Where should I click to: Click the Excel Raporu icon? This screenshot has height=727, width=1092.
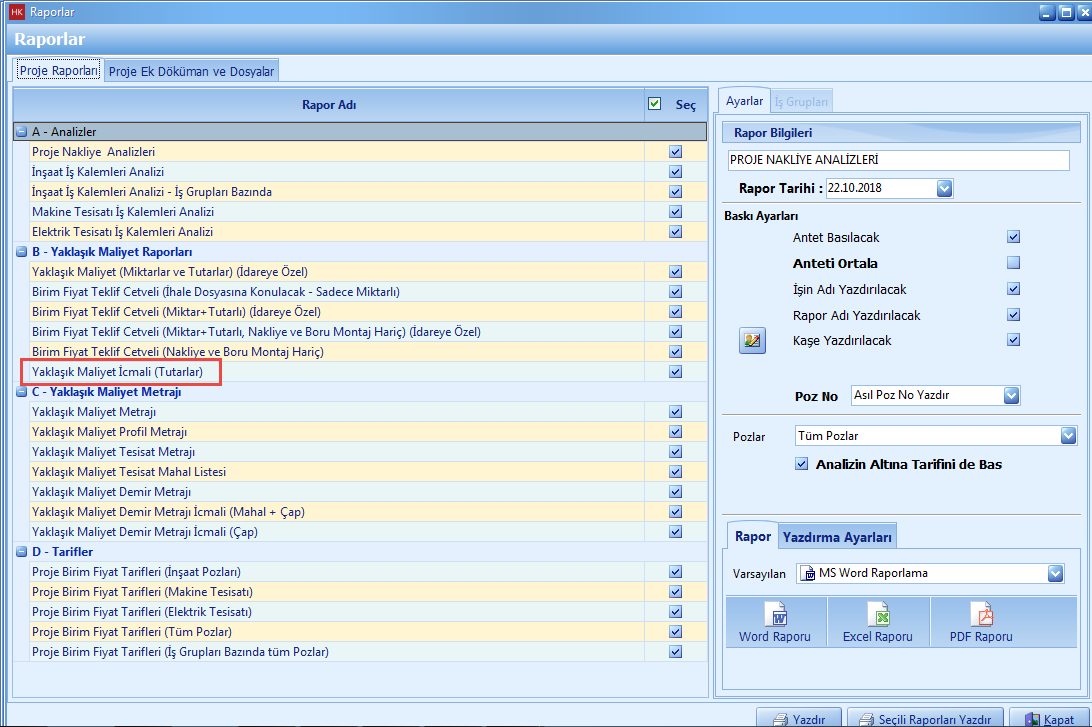877,614
